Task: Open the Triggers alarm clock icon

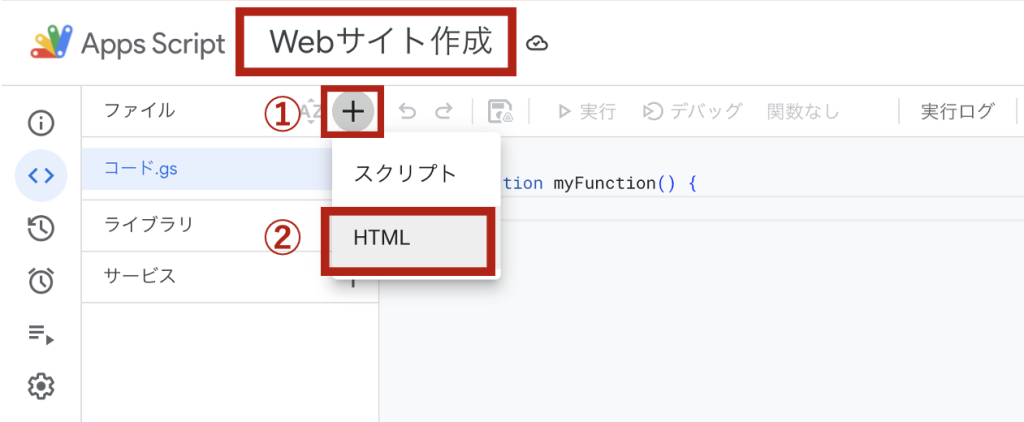Action: tap(40, 281)
